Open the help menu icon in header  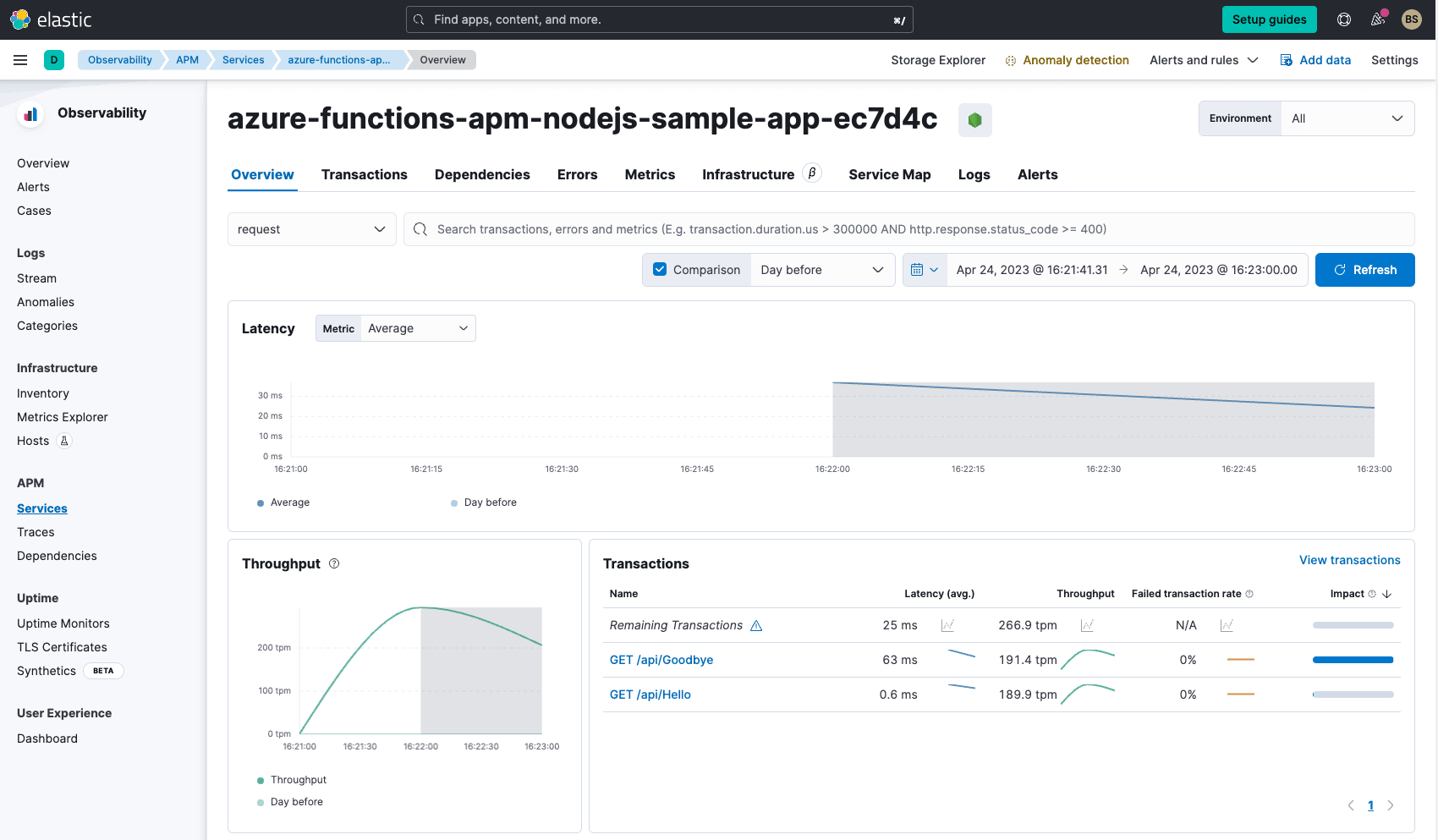pyautogui.click(x=1343, y=19)
